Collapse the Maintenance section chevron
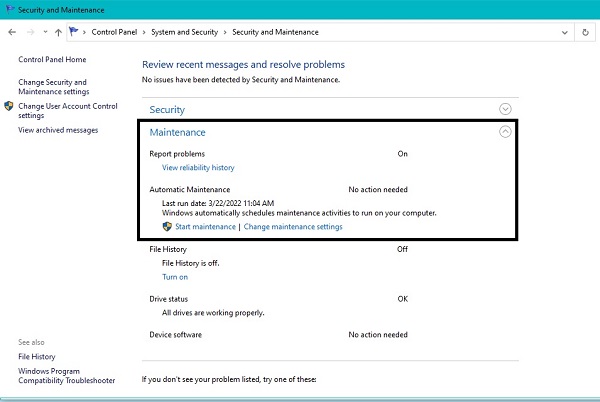The image size is (600, 402). (505, 132)
